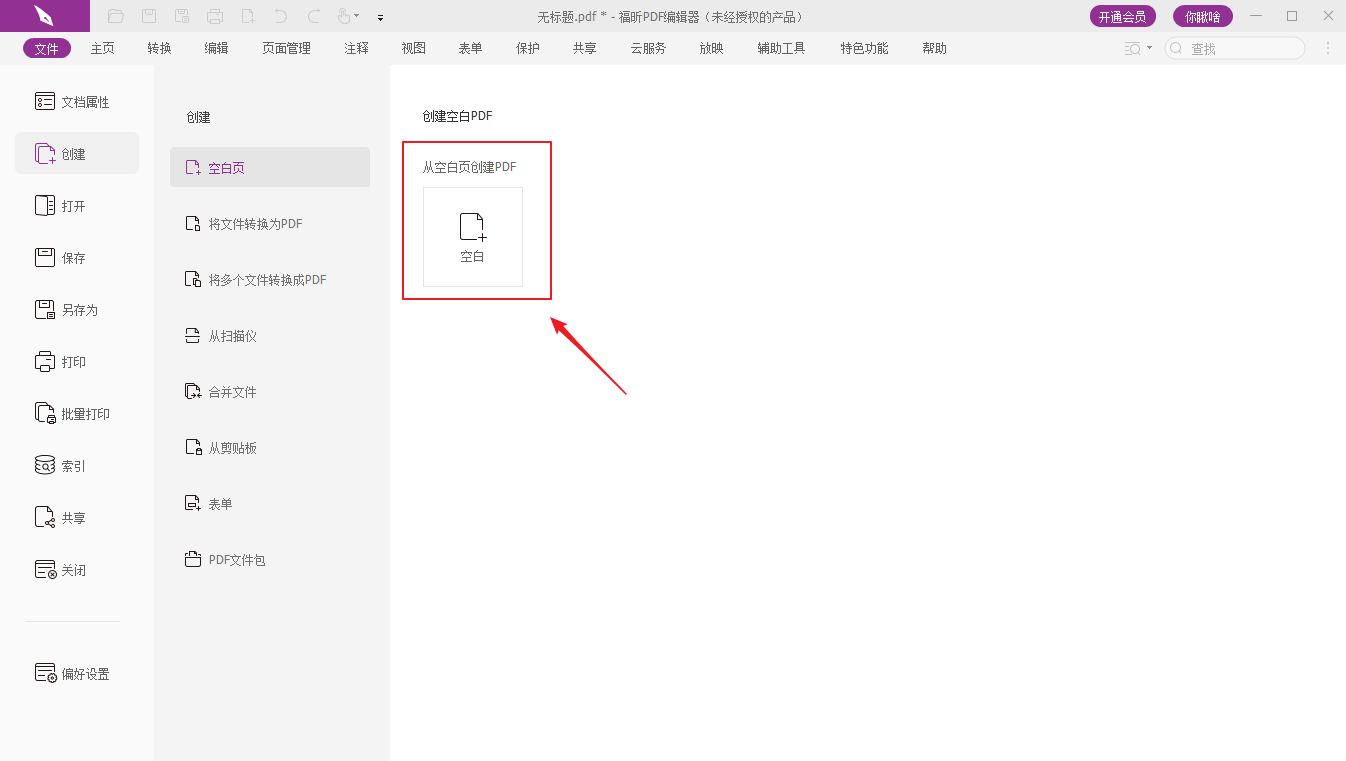Select 另存为 in the file sidebar
The width and height of the screenshot is (1346, 761).
[x=79, y=310]
